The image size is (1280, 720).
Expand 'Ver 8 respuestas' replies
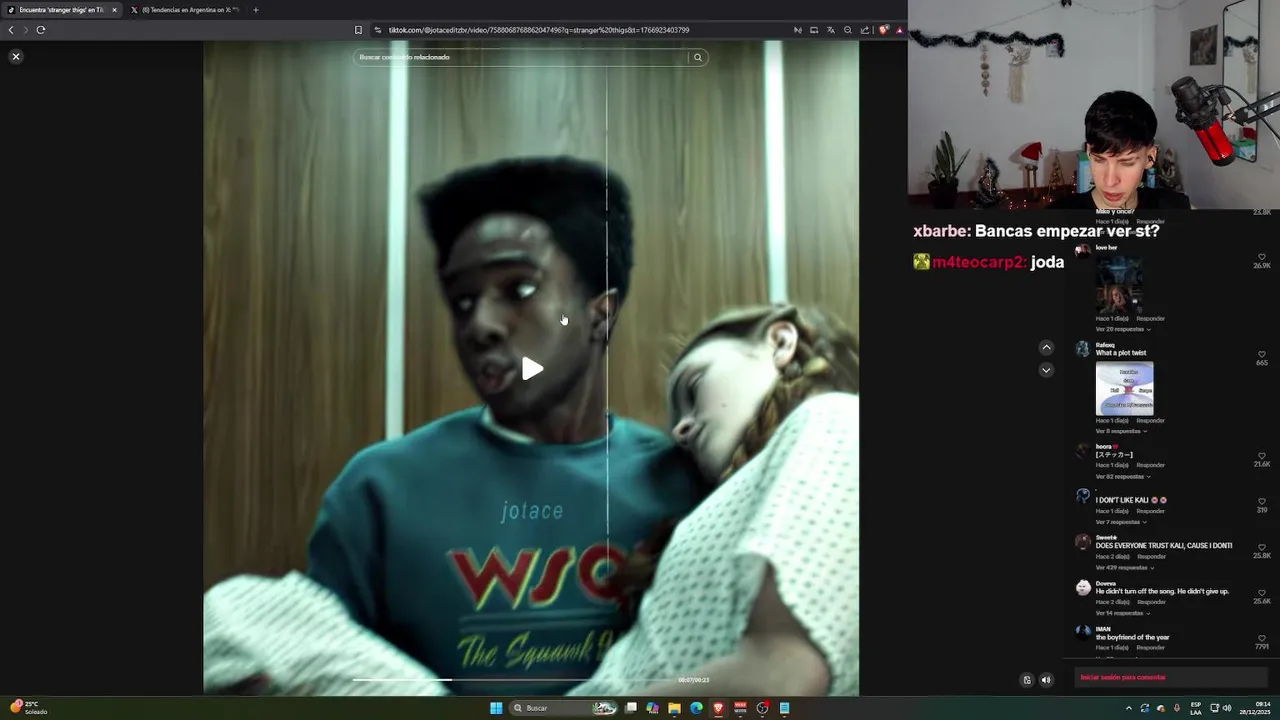tap(1121, 431)
